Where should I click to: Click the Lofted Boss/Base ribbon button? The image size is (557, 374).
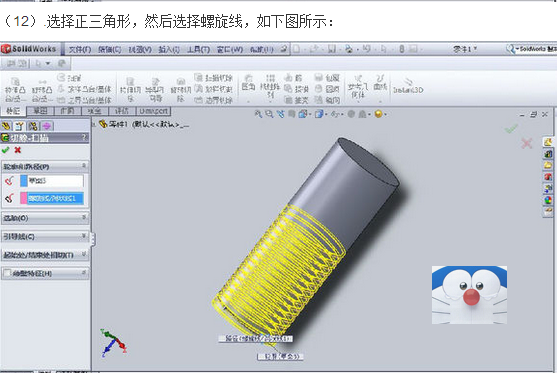tap(85, 89)
